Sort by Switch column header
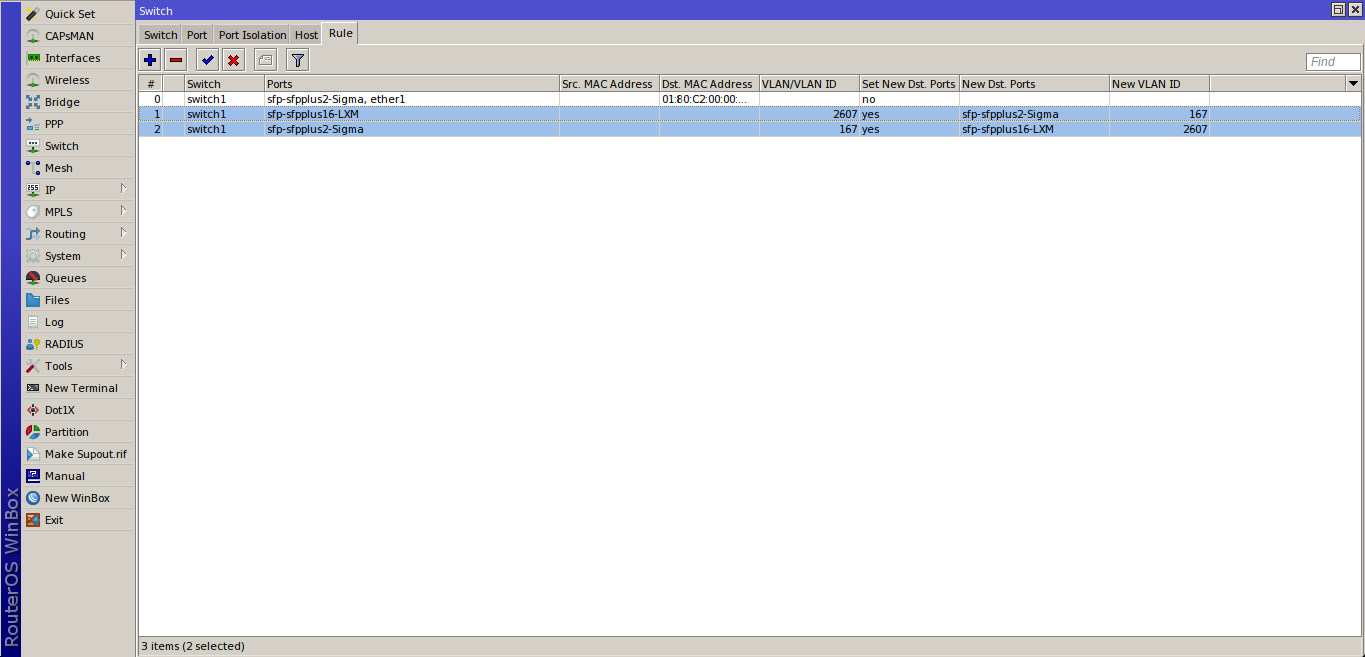This screenshot has width=1365, height=657. 224,84
